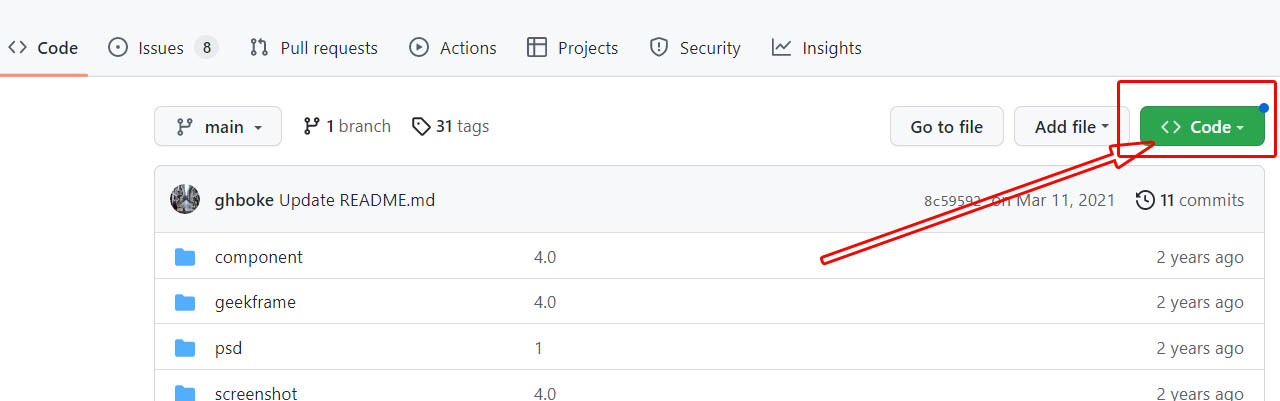The image size is (1280, 401).
Task: Open the screenshot folder
Action: (x=256, y=393)
